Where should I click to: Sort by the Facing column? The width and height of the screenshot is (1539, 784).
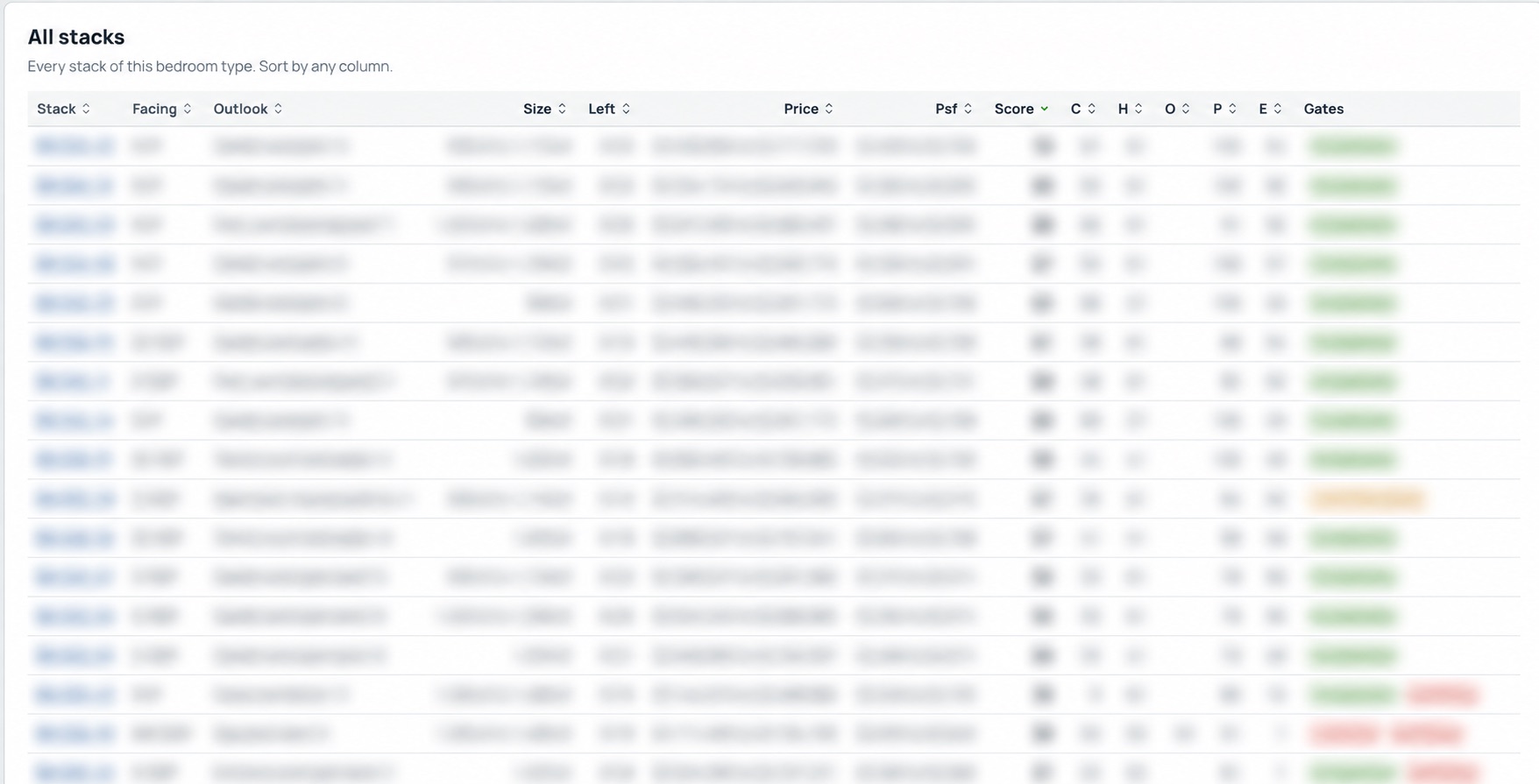click(162, 109)
